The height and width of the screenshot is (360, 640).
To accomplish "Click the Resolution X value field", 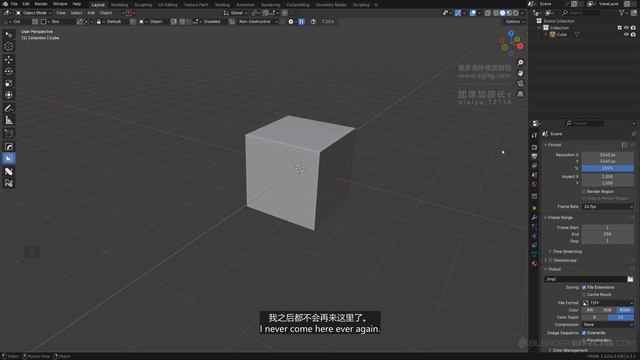I will click(608, 155).
